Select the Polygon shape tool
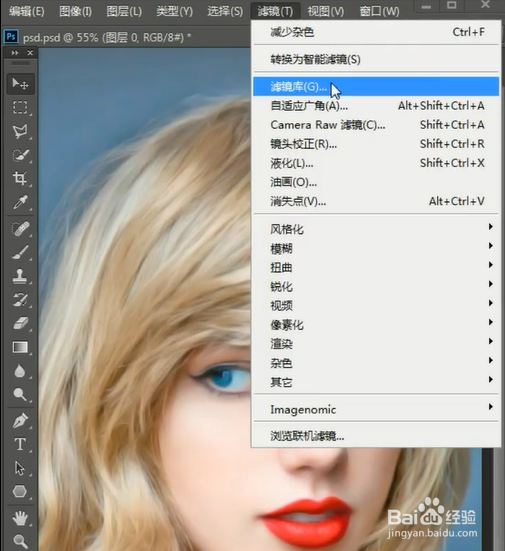The height and width of the screenshot is (551, 505). 20,491
